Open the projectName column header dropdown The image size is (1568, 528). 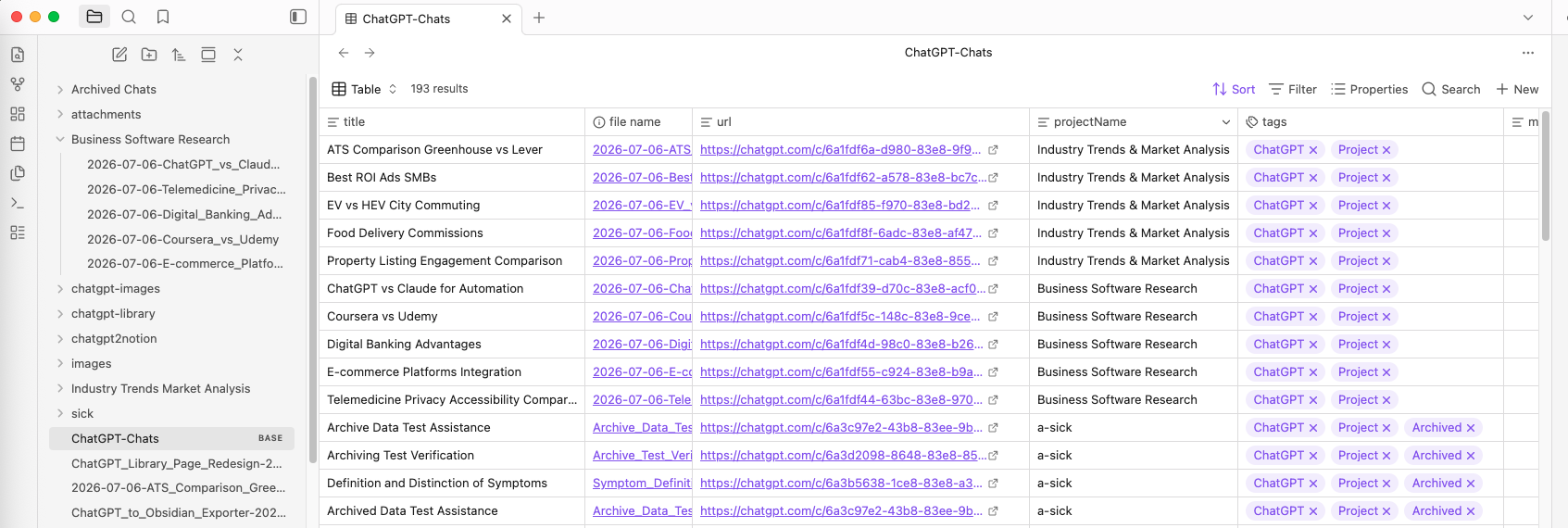pyautogui.click(x=1226, y=122)
